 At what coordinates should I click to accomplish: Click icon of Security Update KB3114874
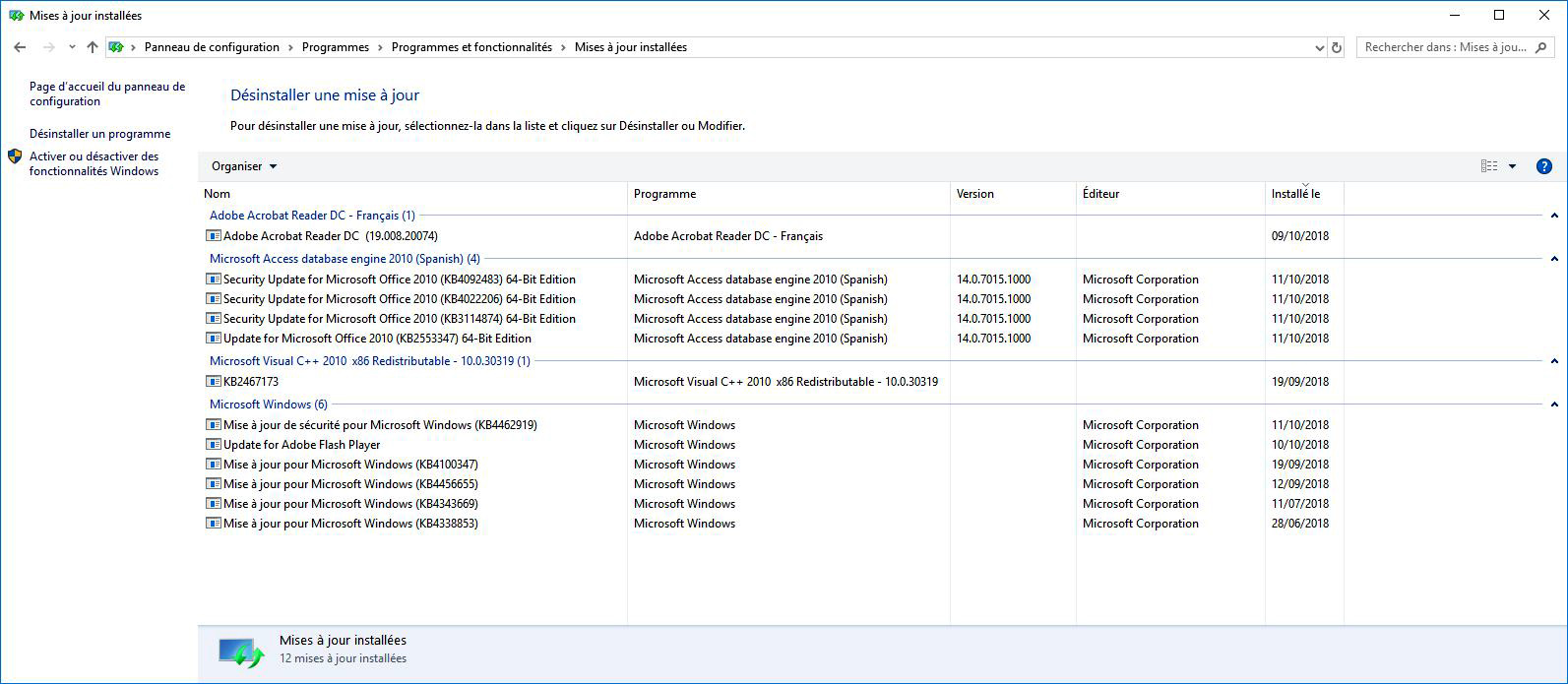click(213, 319)
